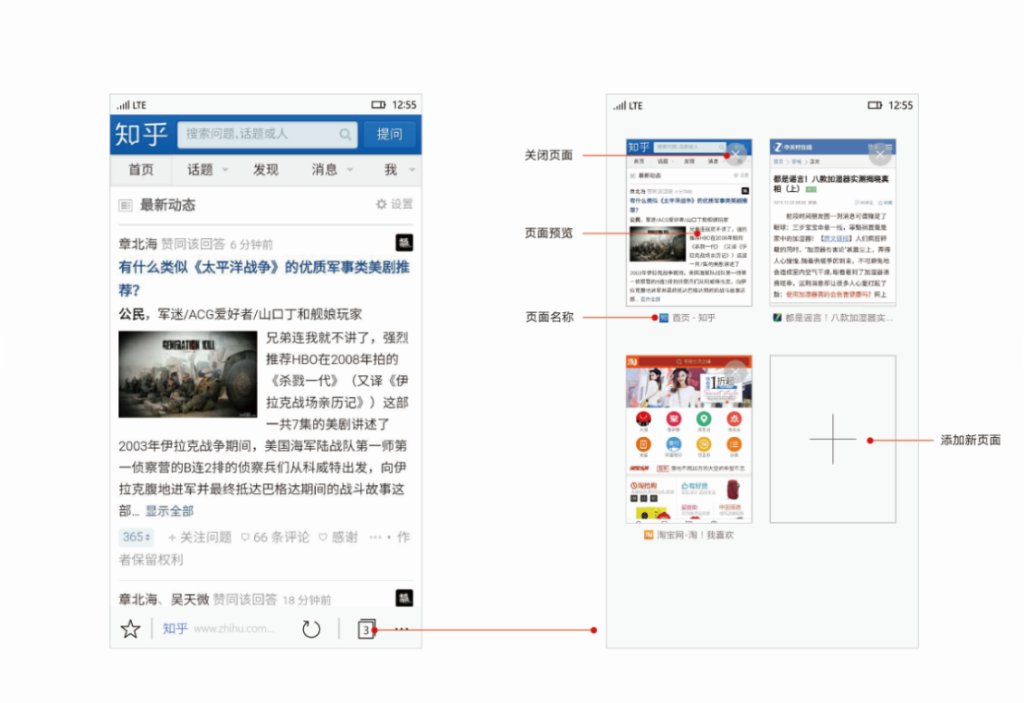Expand the 消息 dropdown arrow

(349, 170)
